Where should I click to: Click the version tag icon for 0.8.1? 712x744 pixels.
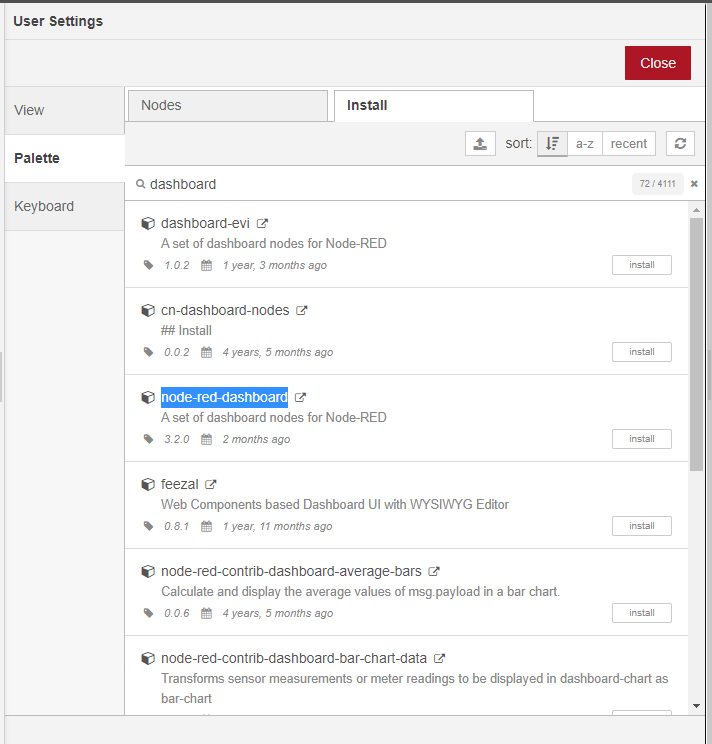pos(148,526)
